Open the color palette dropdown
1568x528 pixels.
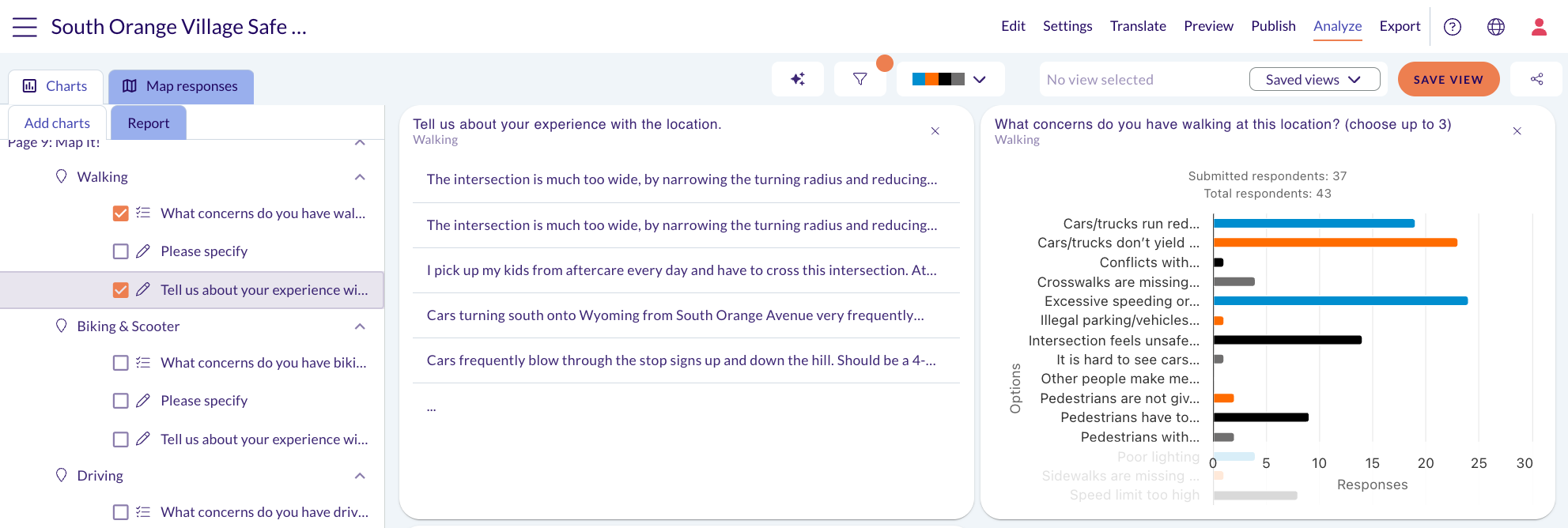pyautogui.click(x=950, y=79)
